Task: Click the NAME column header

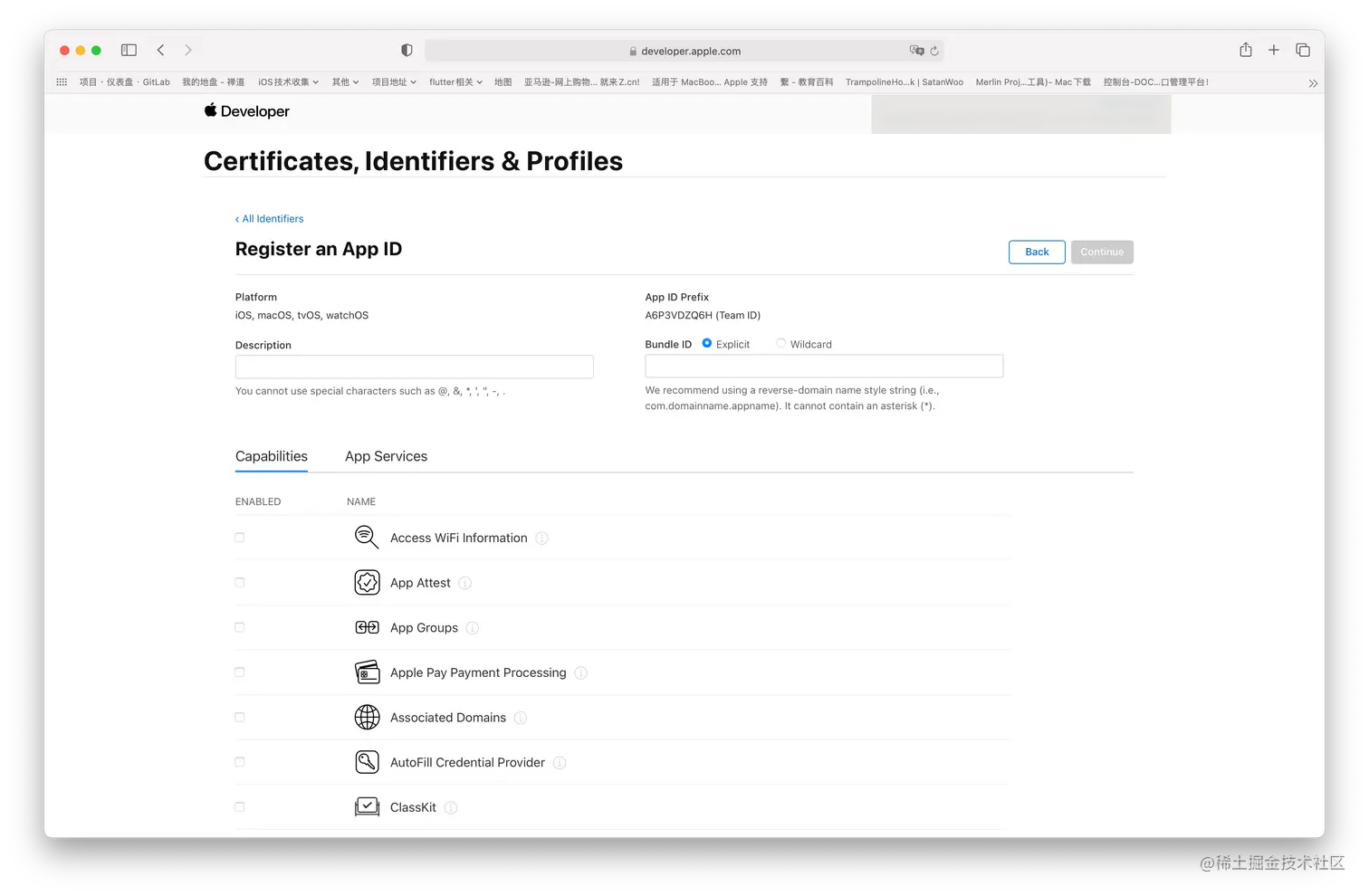Action: point(361,501)
